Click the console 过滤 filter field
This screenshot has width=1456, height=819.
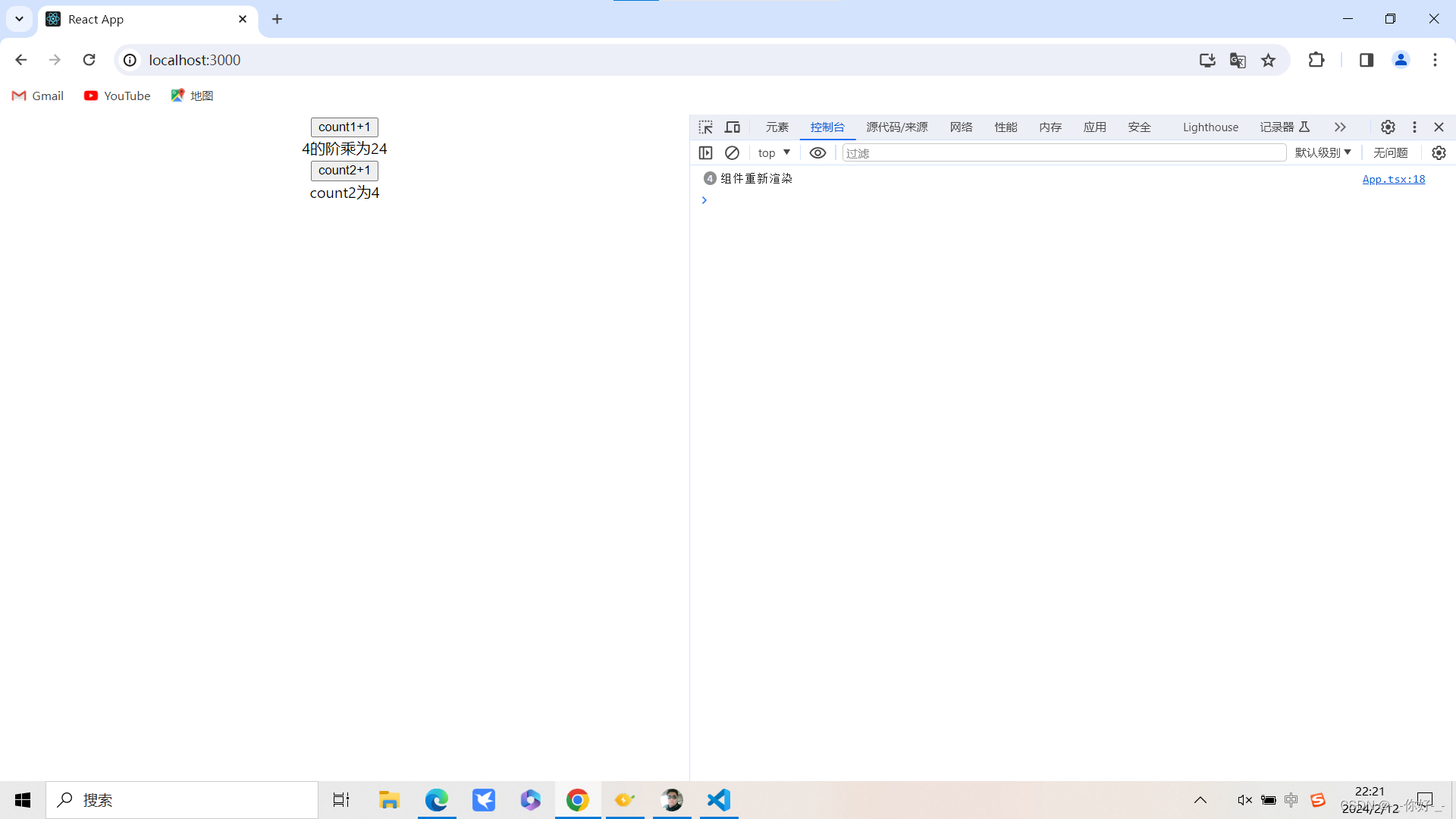1062,152
